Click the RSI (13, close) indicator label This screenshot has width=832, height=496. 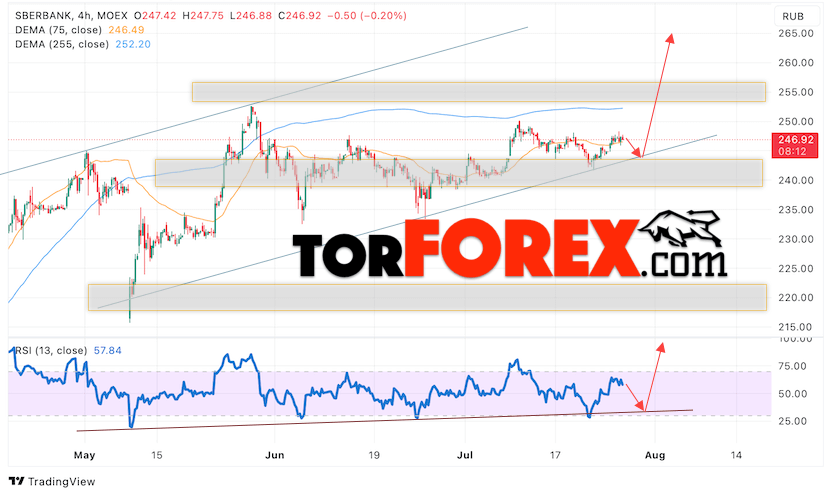click(50, 350)
